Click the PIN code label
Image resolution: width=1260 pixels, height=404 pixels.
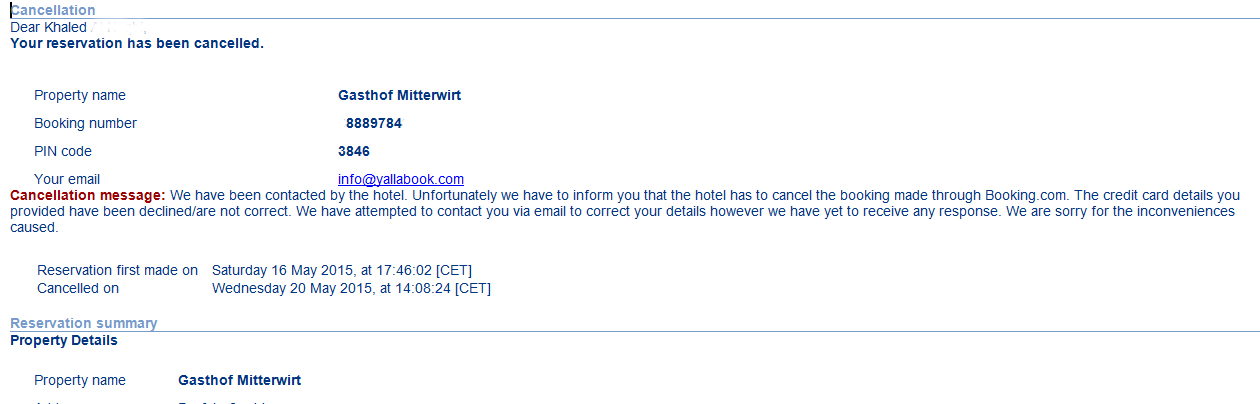[x=63, y=152]
